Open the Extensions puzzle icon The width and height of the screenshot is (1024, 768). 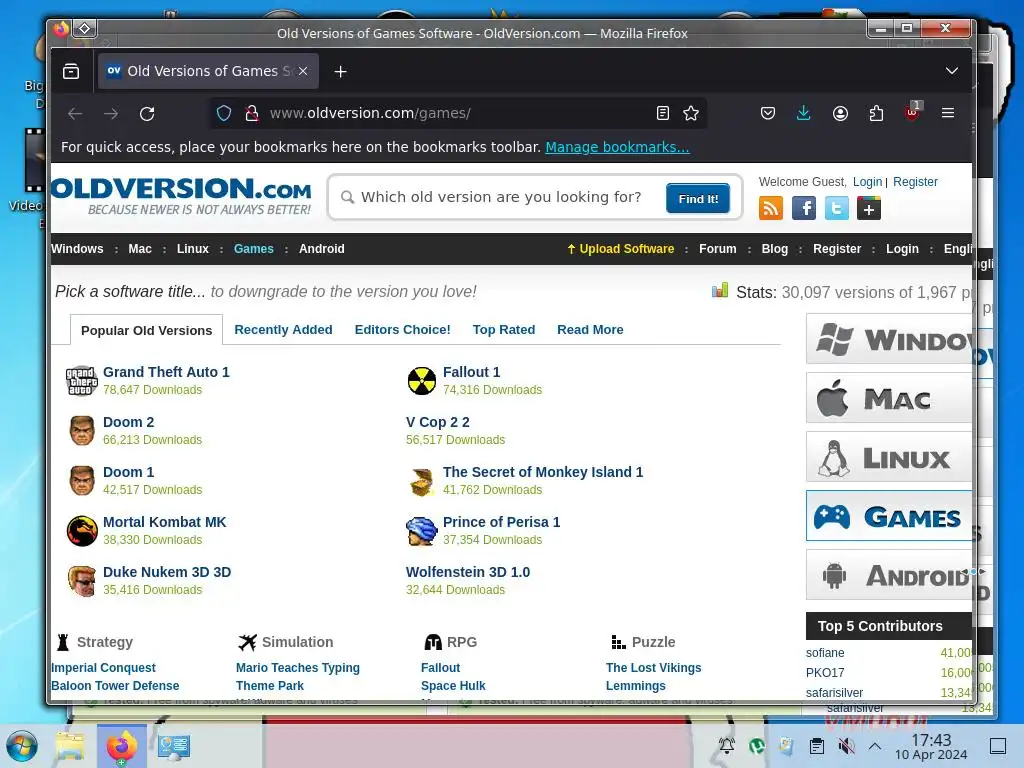[876, 114]
